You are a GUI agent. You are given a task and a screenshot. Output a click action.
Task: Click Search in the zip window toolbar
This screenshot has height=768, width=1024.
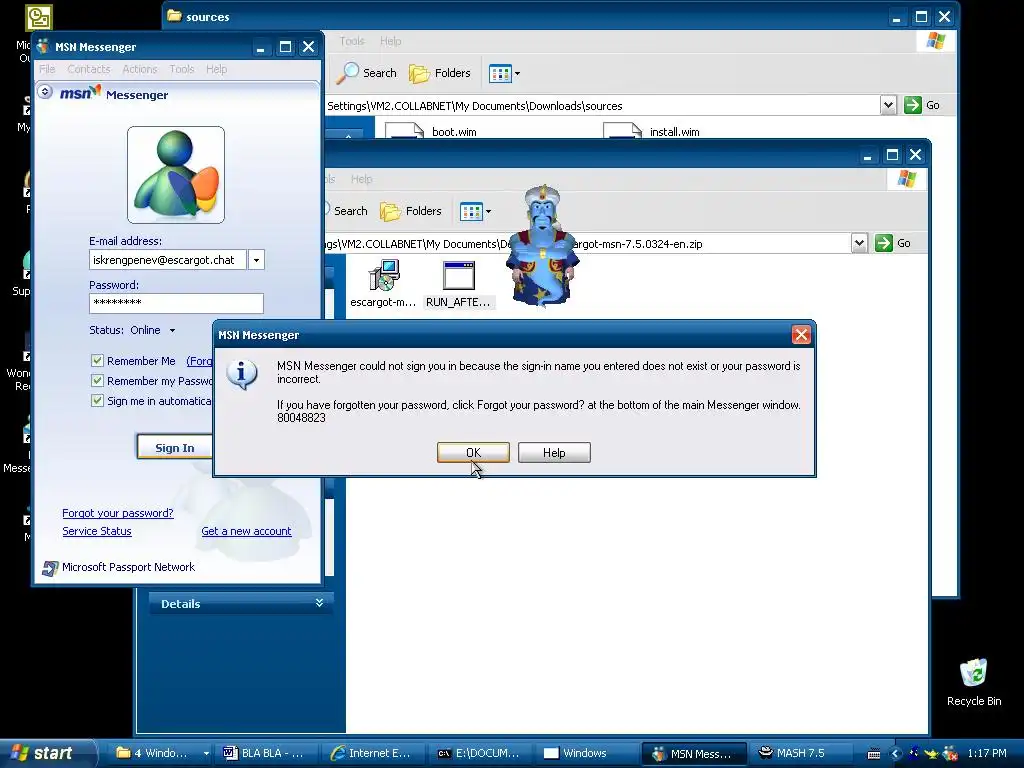(347, 211)
